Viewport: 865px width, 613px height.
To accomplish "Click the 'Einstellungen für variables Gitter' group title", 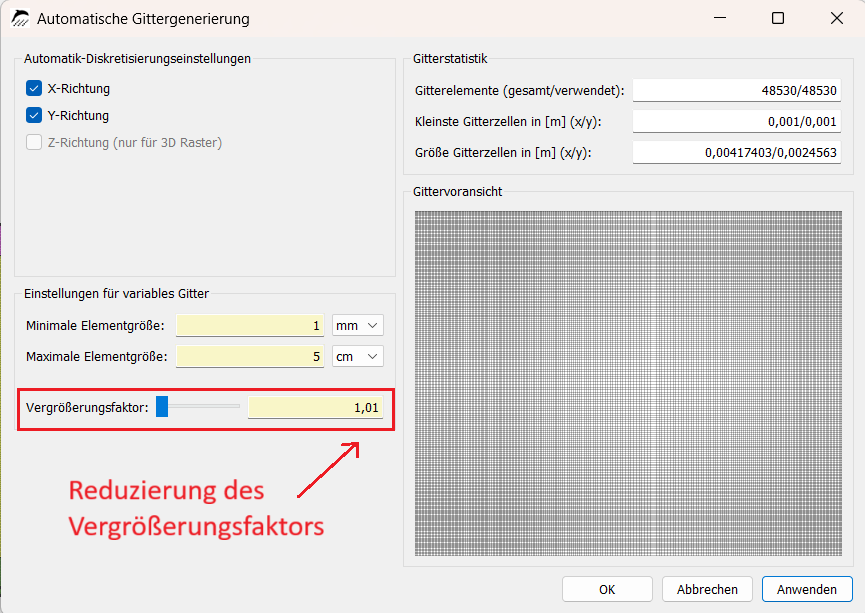I will tap(116, 294).
